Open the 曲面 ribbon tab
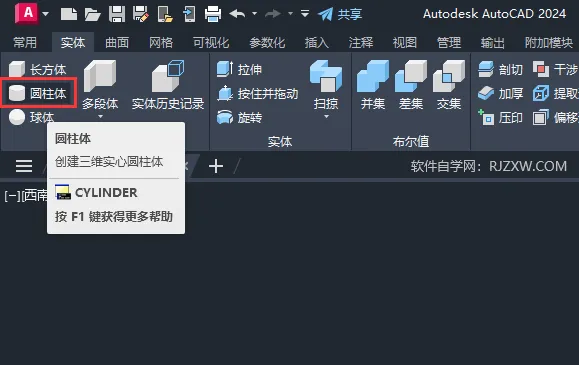The height and width of the screenshot is (365, 579). click(117, 42)
